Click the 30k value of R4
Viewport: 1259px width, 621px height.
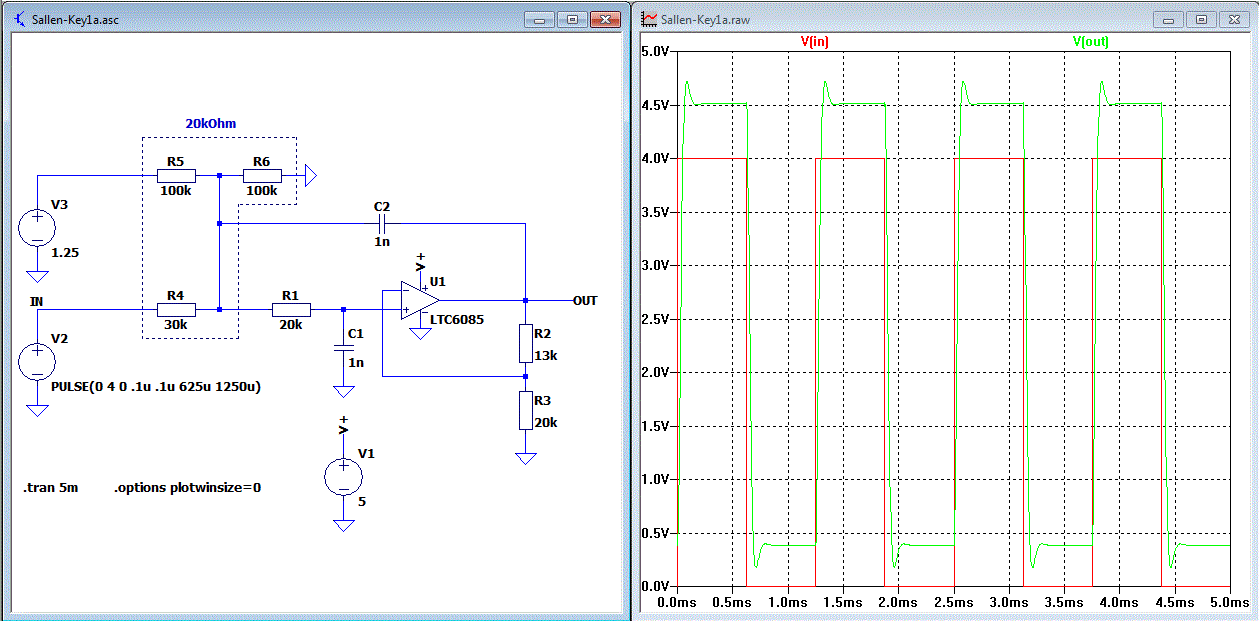click(x=175, y=324)
